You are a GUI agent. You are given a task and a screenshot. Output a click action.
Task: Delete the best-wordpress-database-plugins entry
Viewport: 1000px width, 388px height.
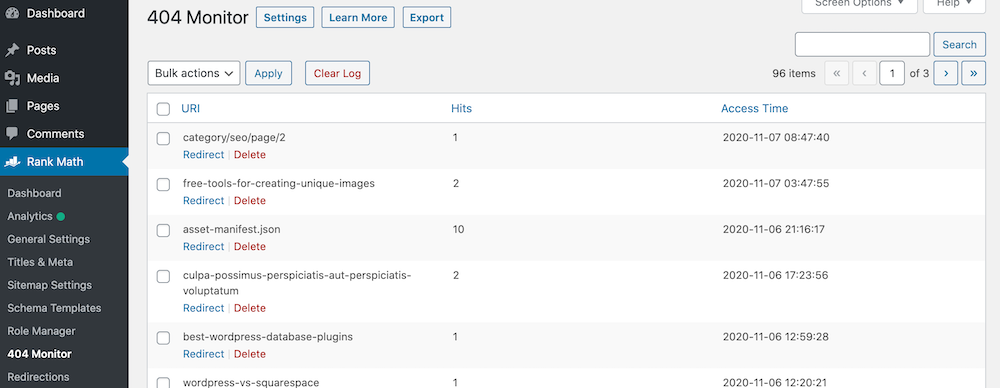[249, 354]
